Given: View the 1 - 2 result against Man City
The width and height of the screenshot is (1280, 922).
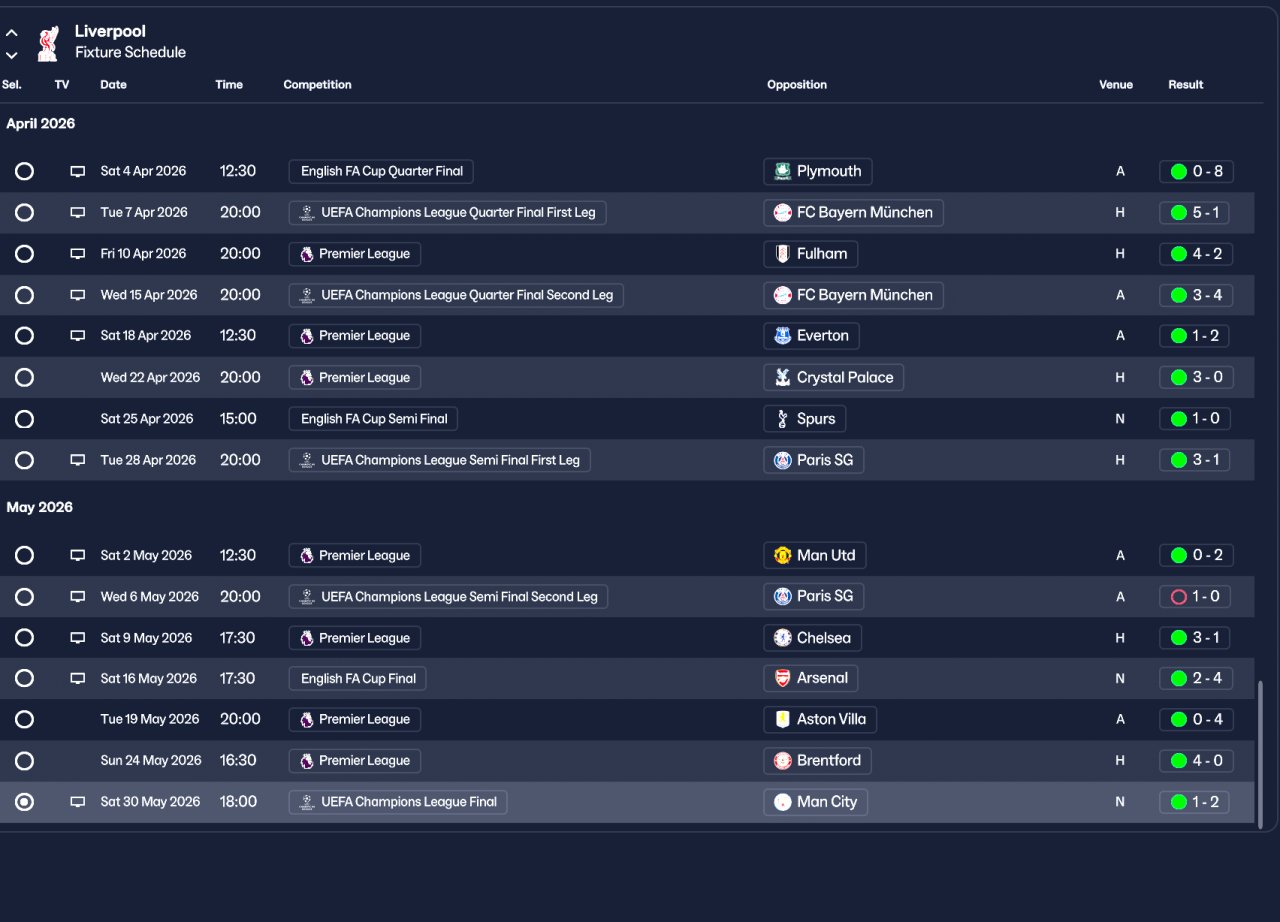Looking at the screenshot, I should click(x=1194, y=802).
